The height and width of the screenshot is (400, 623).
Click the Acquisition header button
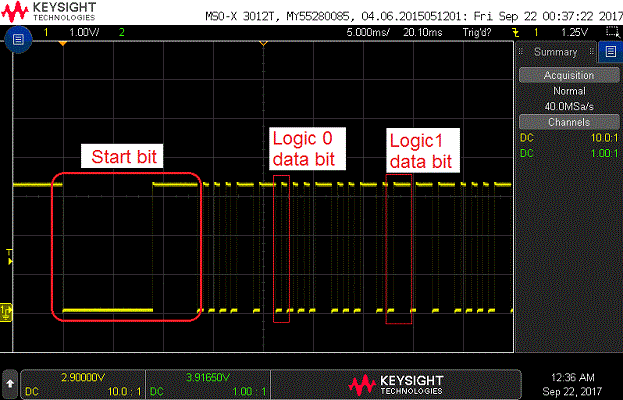point(569,75)
